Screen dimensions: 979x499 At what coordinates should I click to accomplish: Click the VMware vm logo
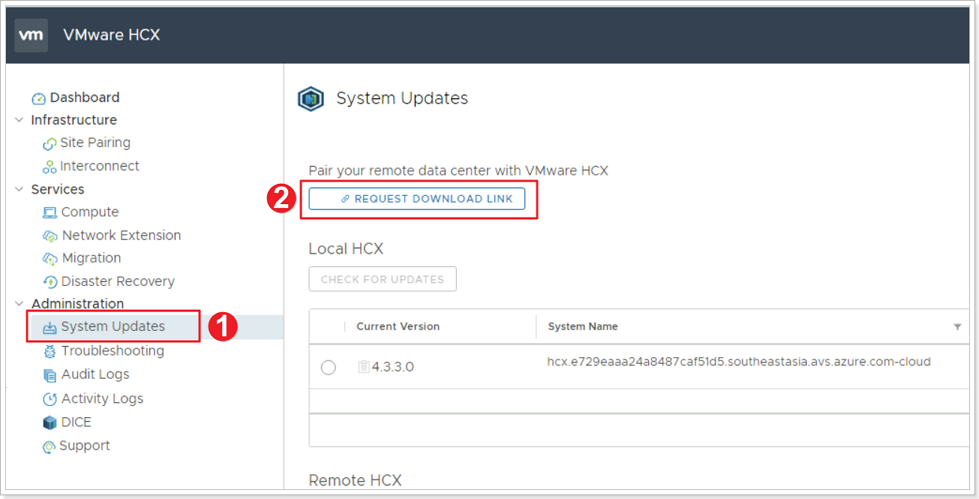tap(32, 35)
